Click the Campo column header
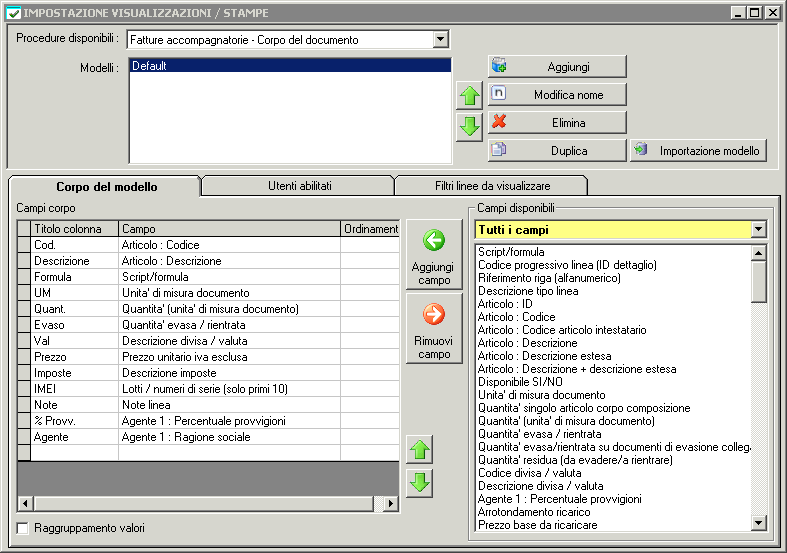The image size is (787, 553). (229, 229)
